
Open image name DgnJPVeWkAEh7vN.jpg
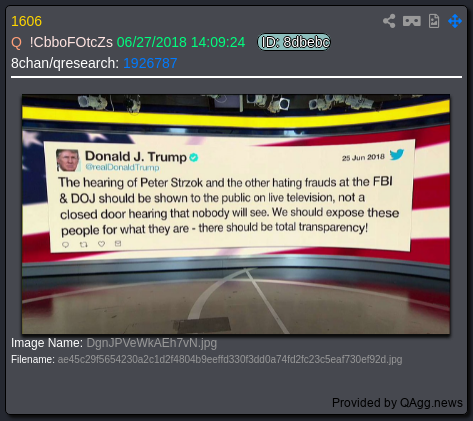[152, 343]
